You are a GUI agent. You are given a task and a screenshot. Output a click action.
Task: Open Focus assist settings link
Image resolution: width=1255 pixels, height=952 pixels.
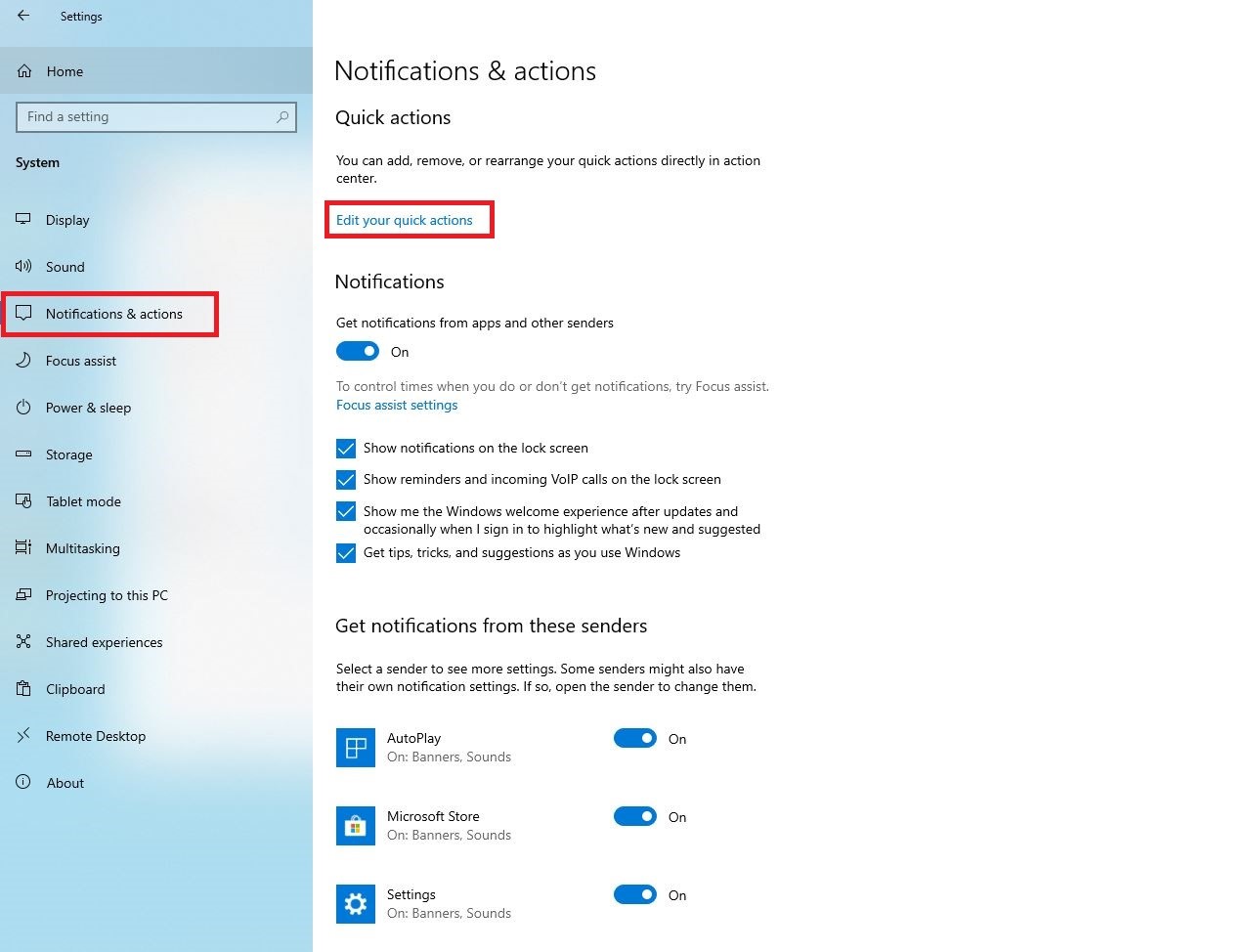coord(397,405)
